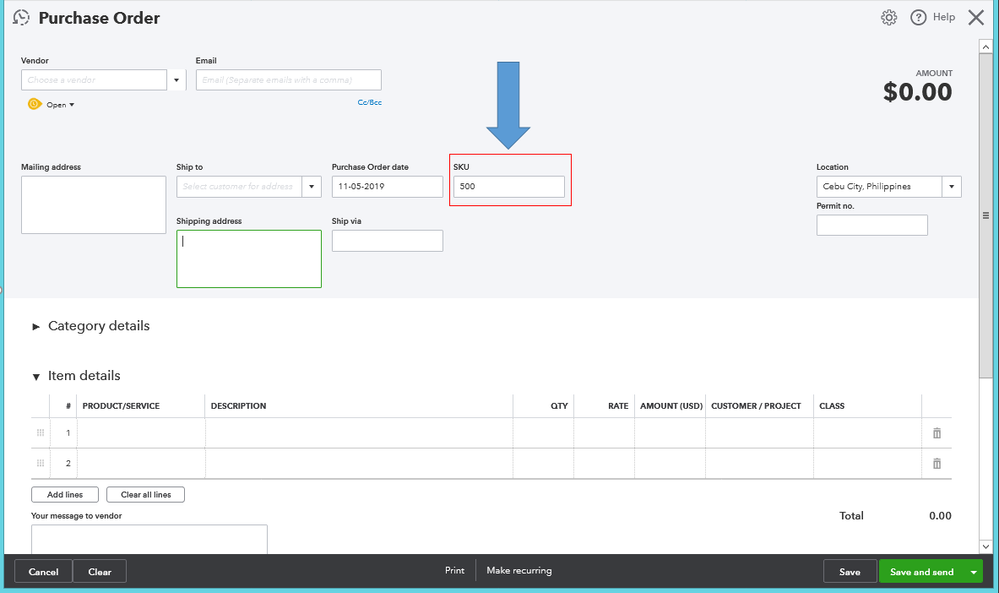
Task: Click the PRODUCT/SERVICE column header
Action: pos(121,406)
